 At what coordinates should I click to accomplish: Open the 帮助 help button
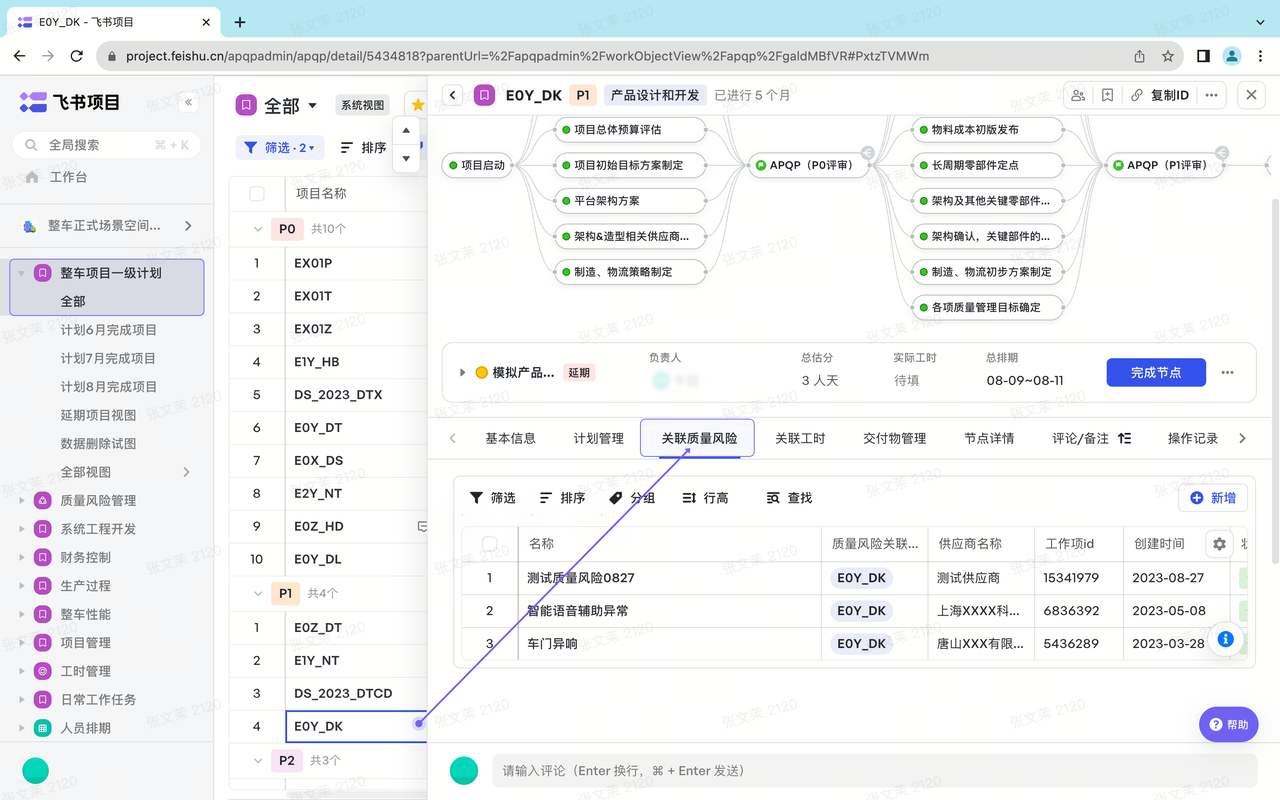(x=1229, y=724)
